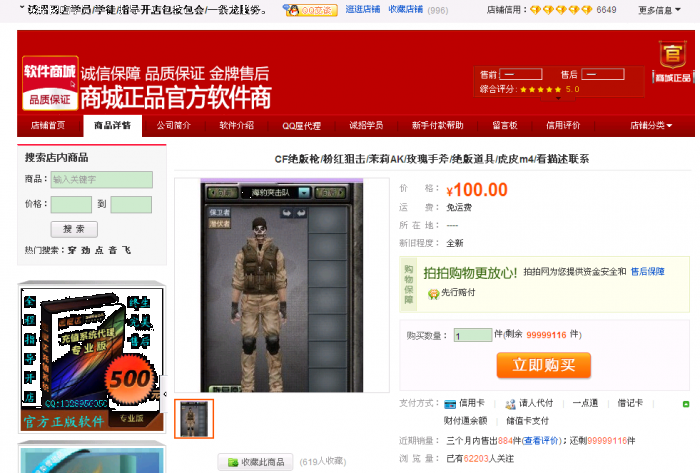Click the shop credit diamond icons
This screenshot has height=473, width=700.
561,10
